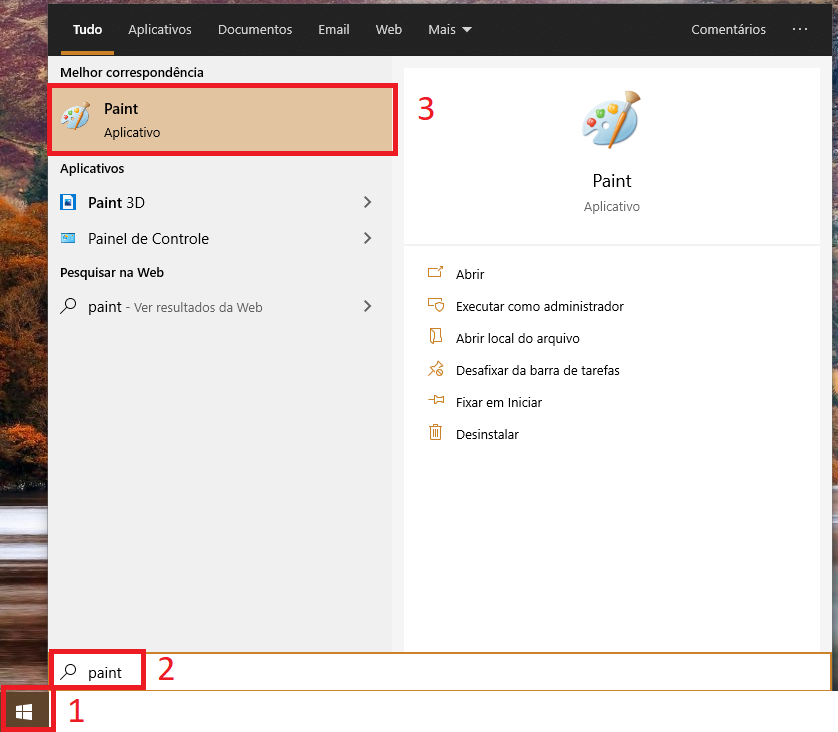Switch to the Aplicativos tab
The image size is (838, 732).
tap(160, 30)
